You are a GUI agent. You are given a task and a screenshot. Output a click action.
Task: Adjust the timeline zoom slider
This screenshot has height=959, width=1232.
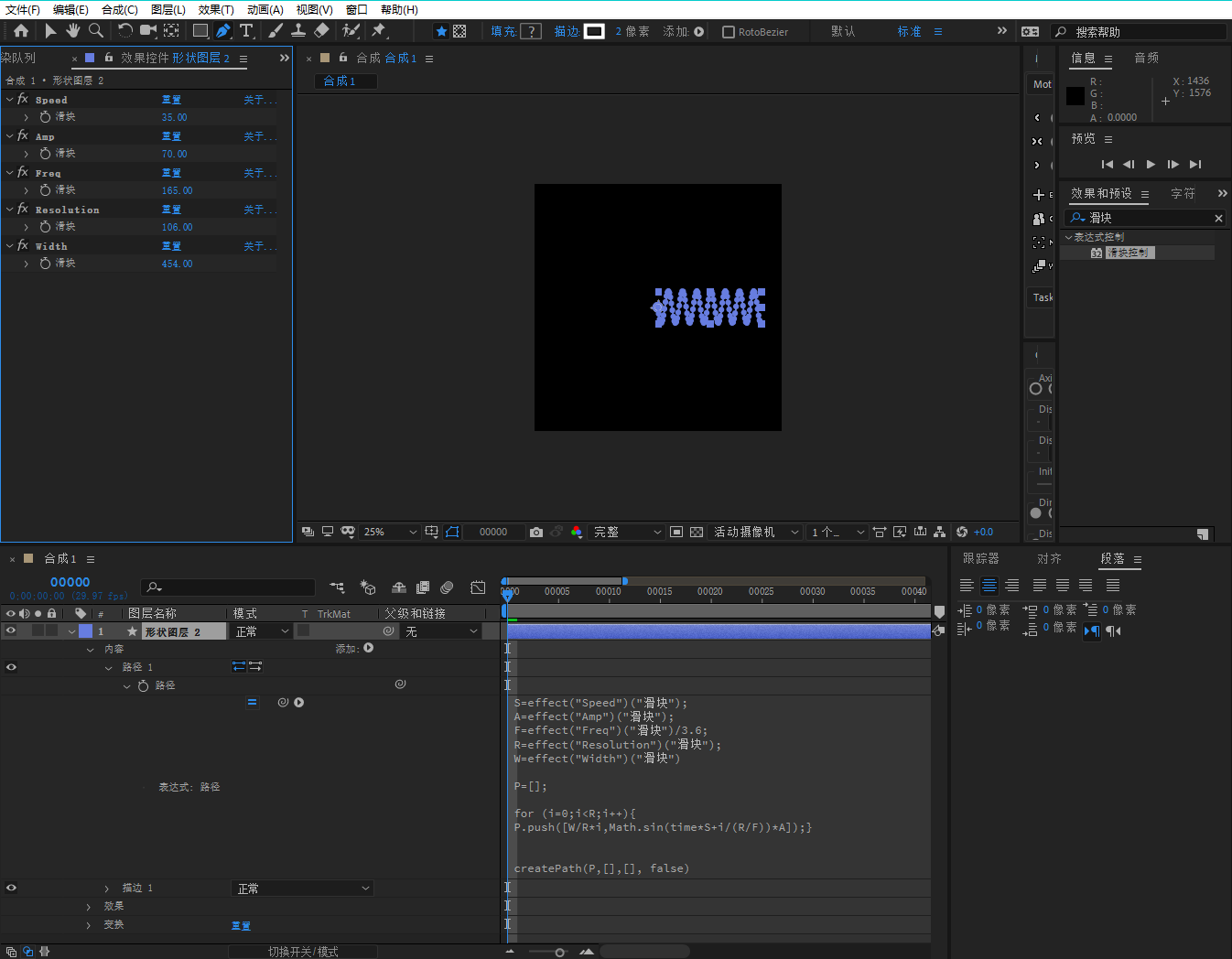pyautogui.click(x=559, y=952)
